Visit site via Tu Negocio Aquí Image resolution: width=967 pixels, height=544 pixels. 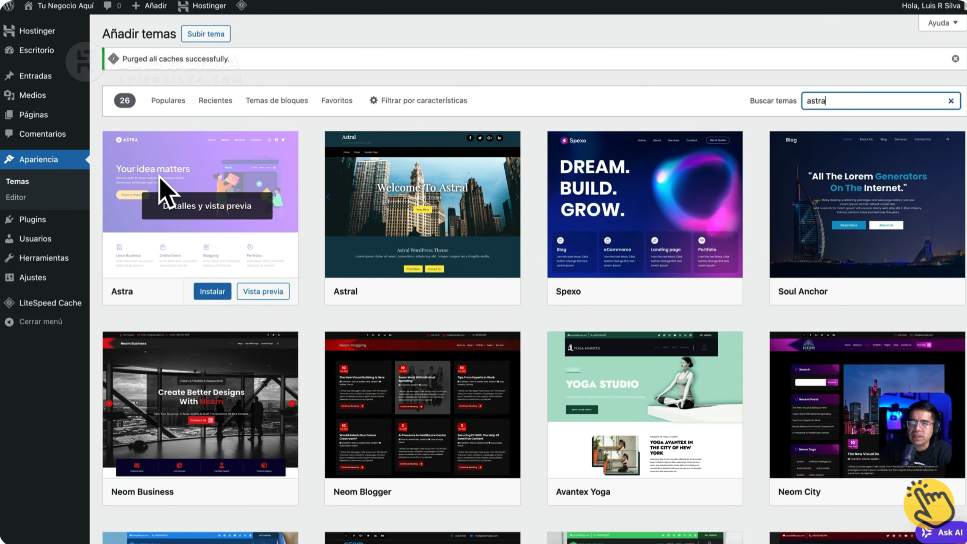click(x=59, y=6)
